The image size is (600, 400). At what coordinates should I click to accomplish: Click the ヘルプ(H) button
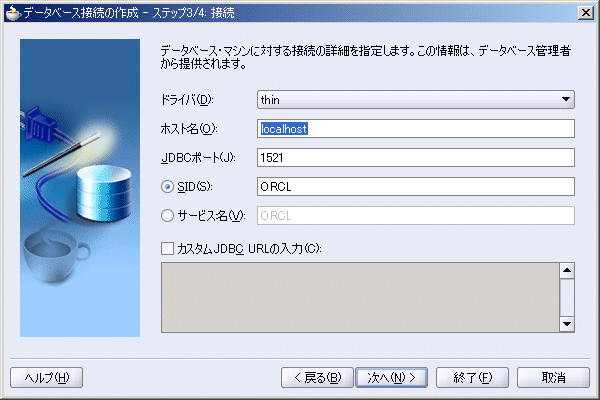click(x=46, y=378)
